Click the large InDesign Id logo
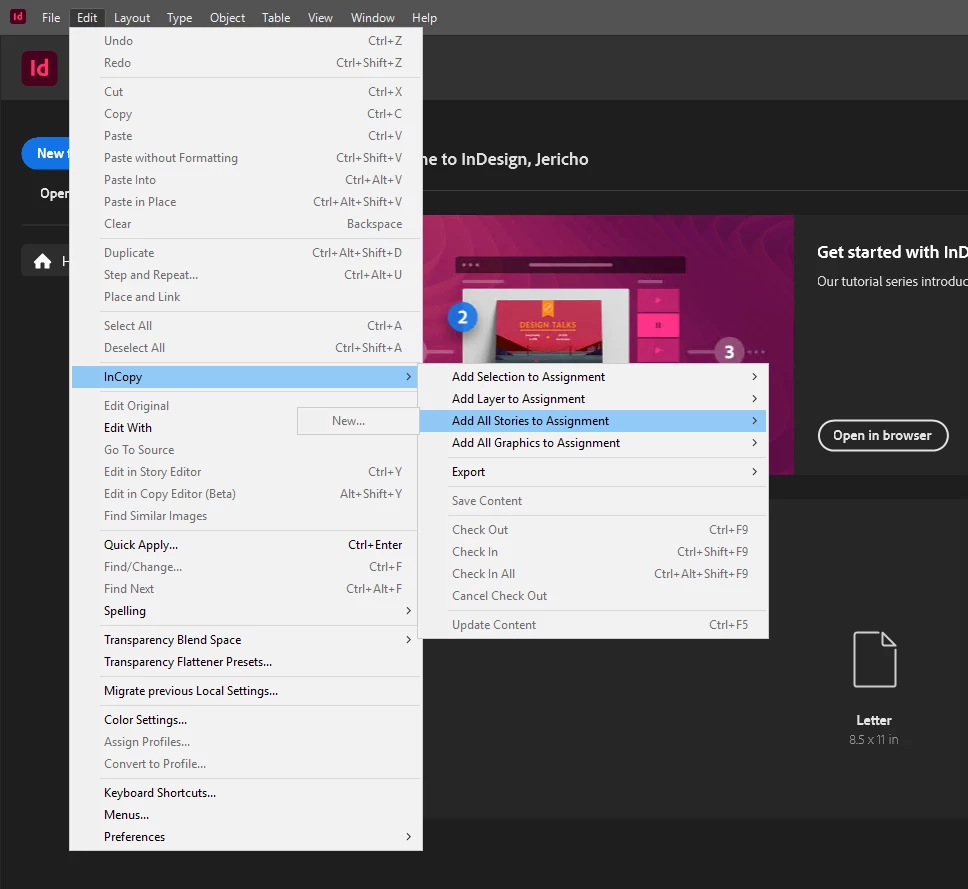968x889 pixels. 40,68
